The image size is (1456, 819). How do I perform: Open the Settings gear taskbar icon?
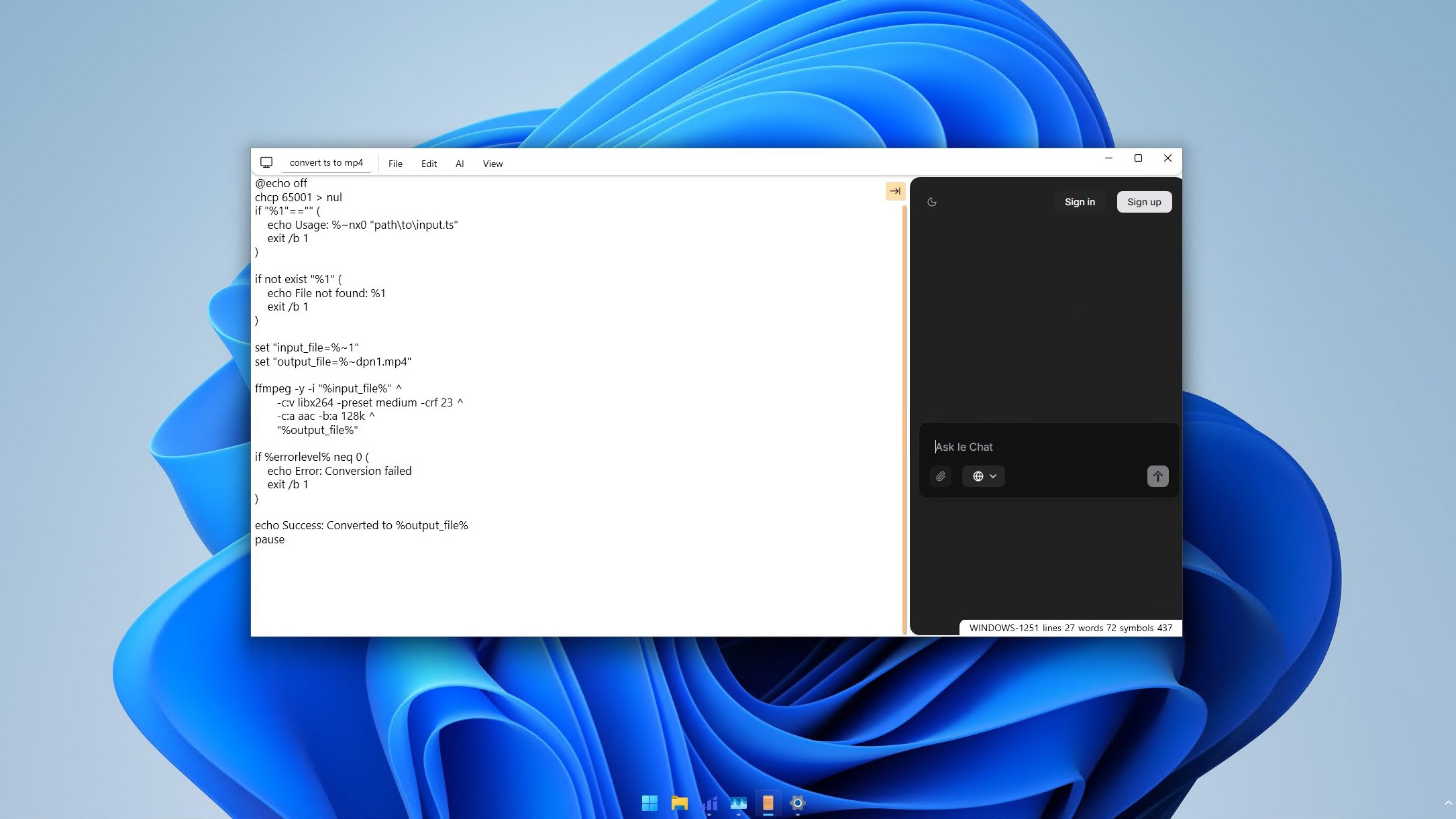(x=797, y=803)
